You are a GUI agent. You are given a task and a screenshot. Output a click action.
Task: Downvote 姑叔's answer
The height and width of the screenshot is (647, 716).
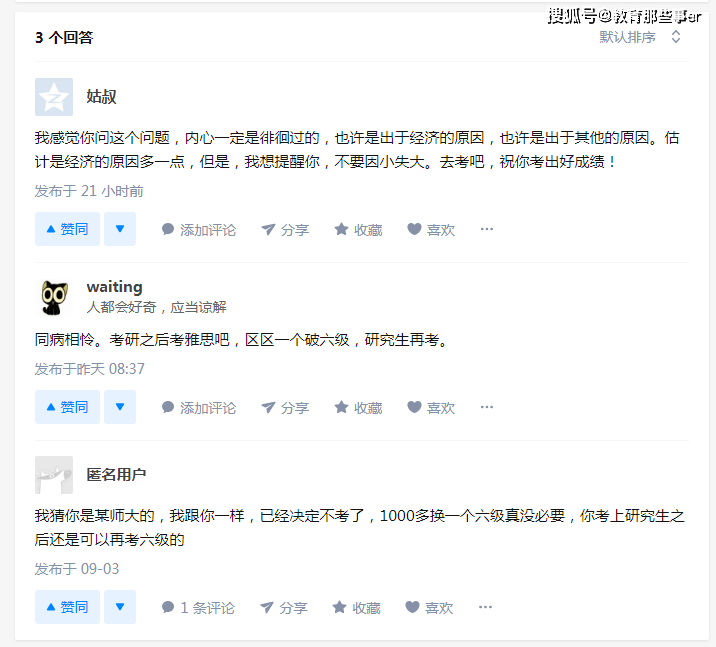pos(120,229)
